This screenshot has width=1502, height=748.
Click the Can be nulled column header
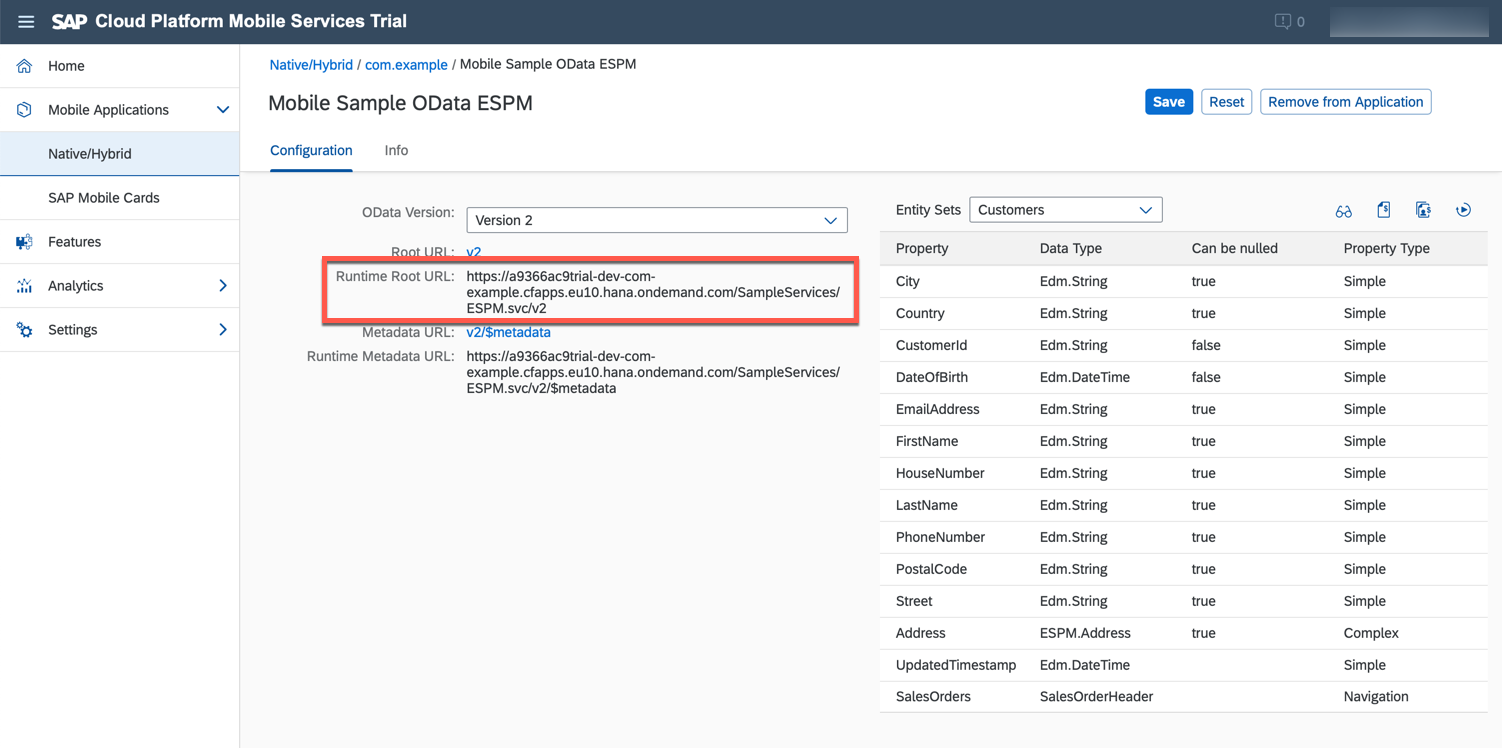coord(1235,249)
